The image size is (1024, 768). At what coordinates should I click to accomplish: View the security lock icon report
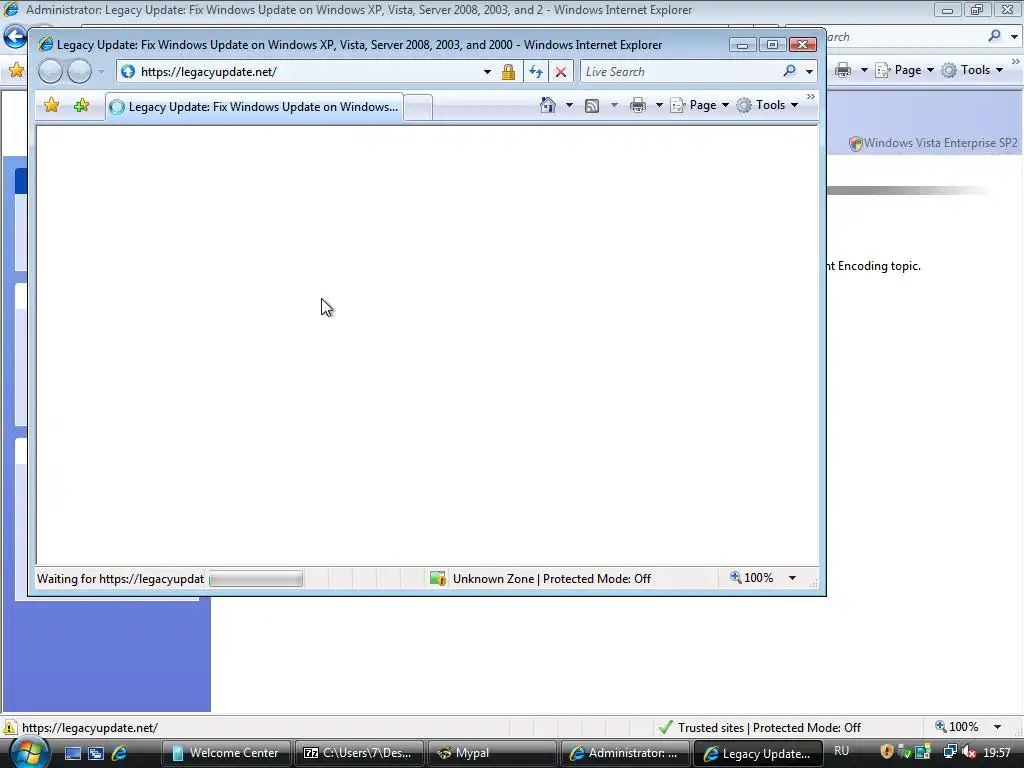pyautogui.click(x=508, y=72)
